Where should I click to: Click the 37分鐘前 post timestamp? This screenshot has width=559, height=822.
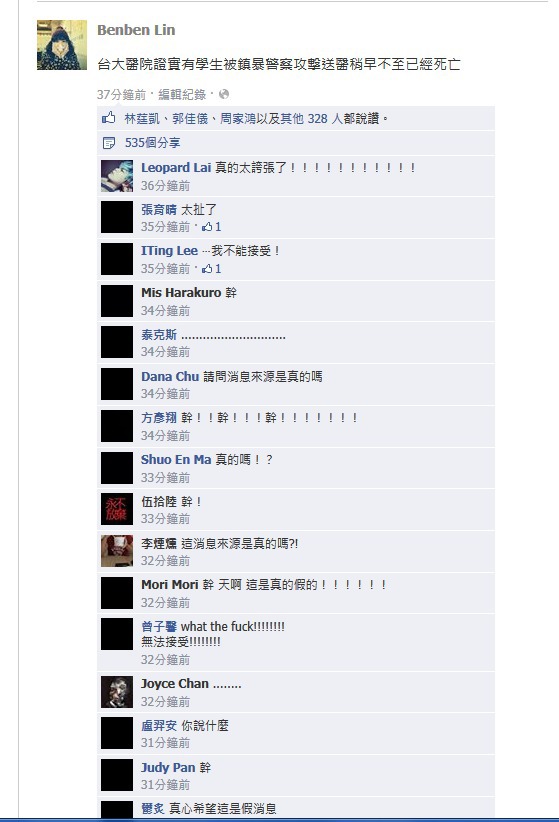121,94
